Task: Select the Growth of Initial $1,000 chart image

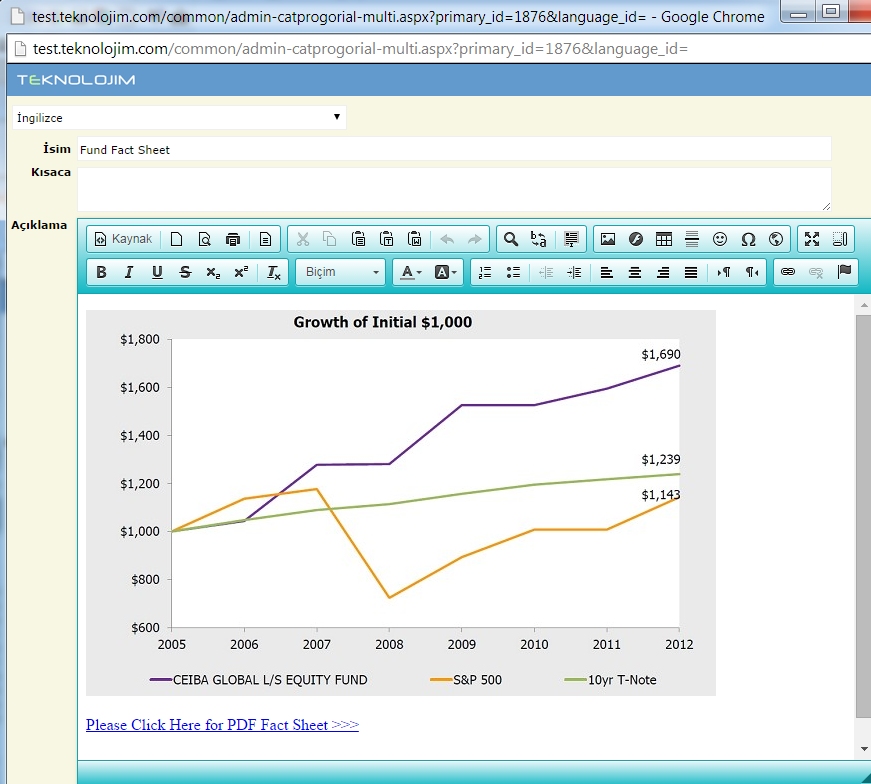Action: (x=401, y=503)
